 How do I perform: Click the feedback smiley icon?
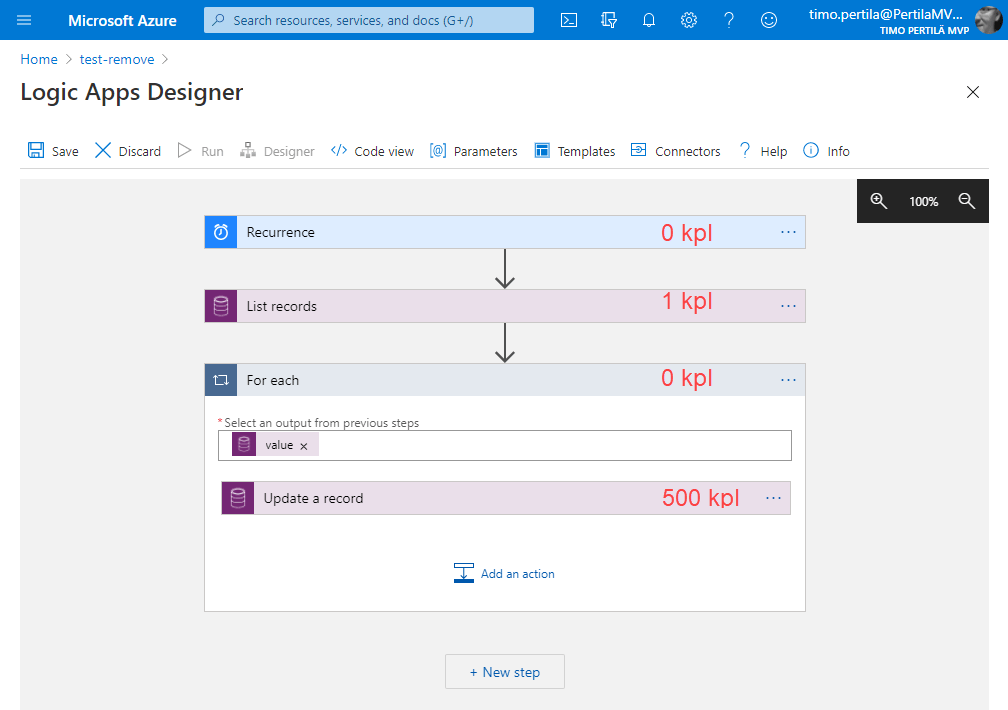pyautogui.click(x=769, y=20)
